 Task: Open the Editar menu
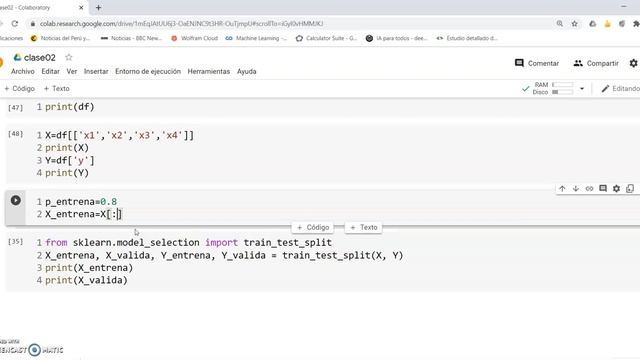coord(50,71)
